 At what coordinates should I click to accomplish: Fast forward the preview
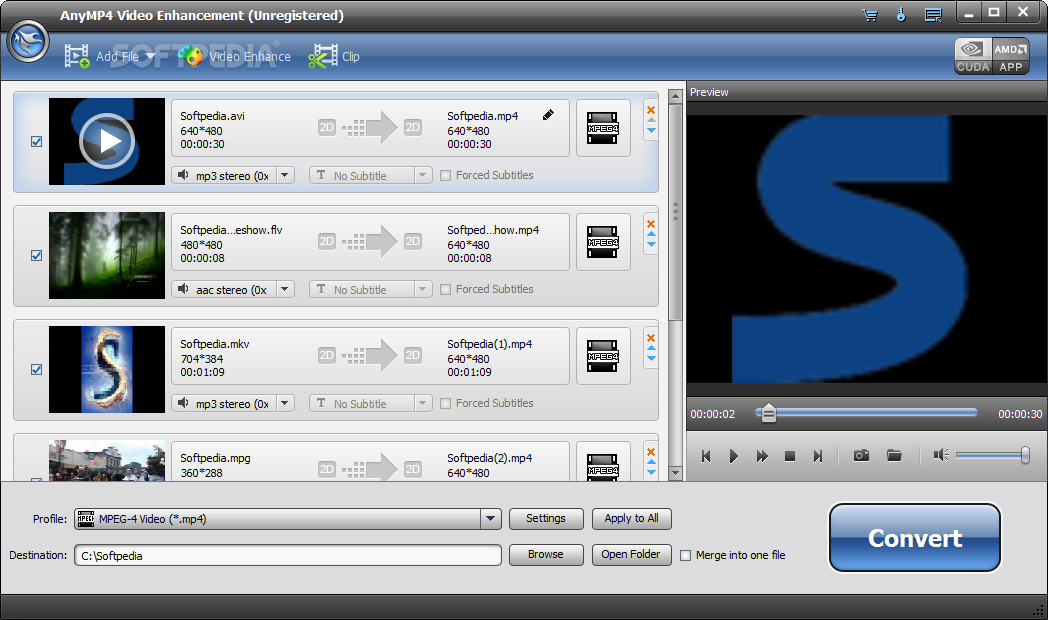click(x=762, y=456)
